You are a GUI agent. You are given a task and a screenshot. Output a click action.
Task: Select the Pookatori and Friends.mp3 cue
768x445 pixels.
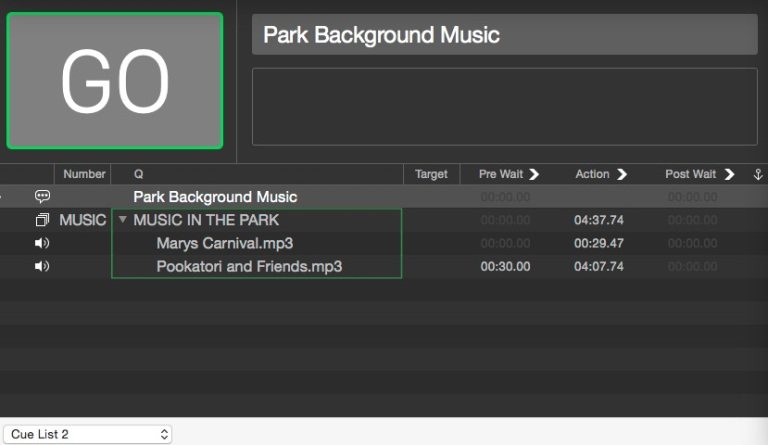249,267
